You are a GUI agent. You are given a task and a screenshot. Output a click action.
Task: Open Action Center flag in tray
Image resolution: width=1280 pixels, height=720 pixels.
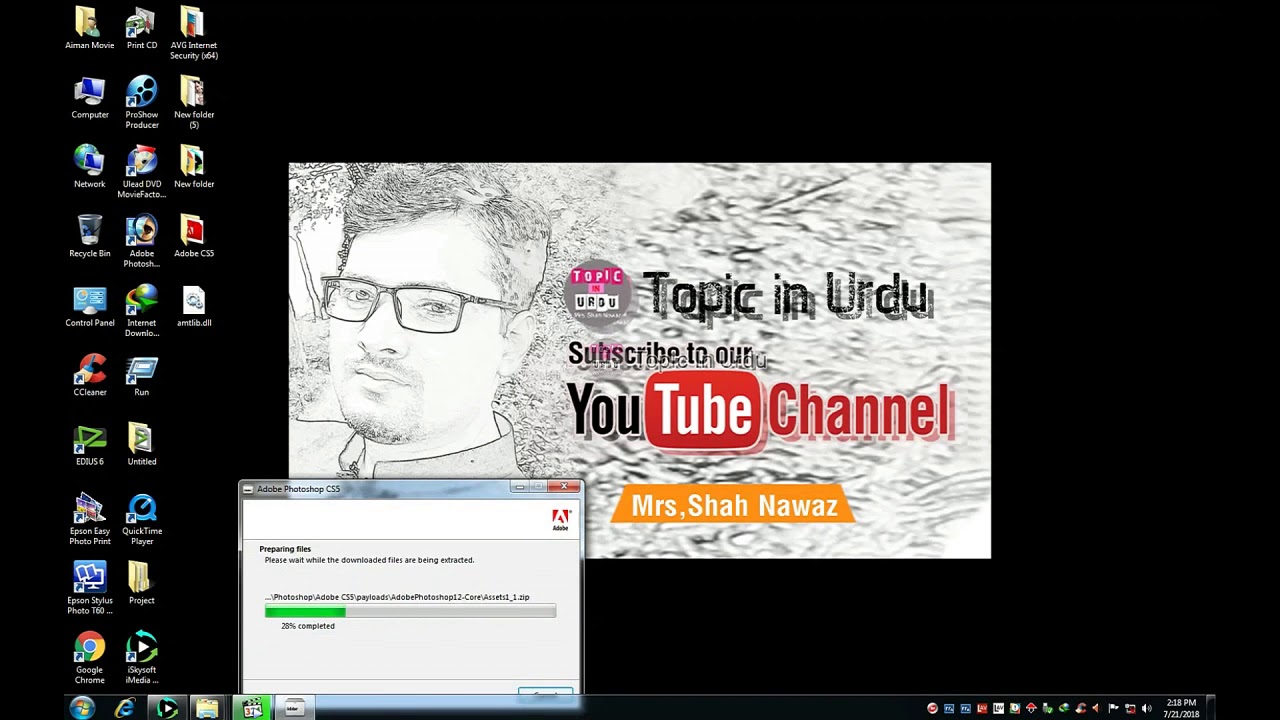(1113, 708)
